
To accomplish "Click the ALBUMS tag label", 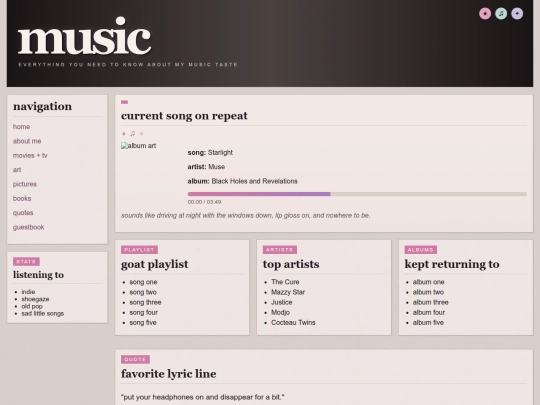I will pyautogui.click(x=420, y=250).
